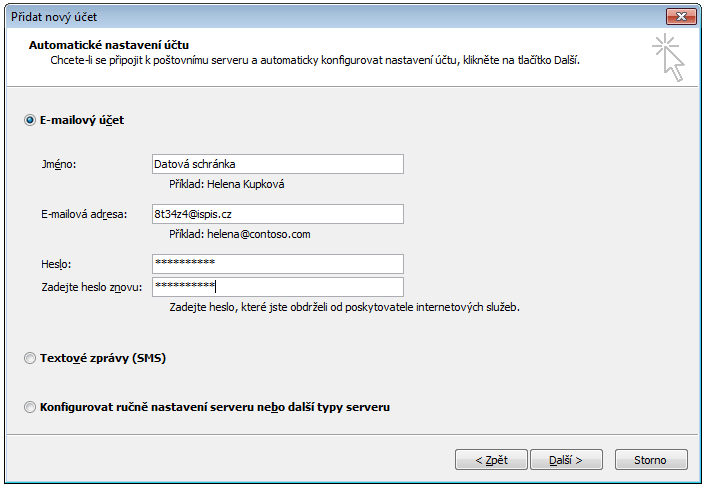Choose the Textové zprávy (SMS) option
Screen dimensions: 706x488
tap(29, 357)
